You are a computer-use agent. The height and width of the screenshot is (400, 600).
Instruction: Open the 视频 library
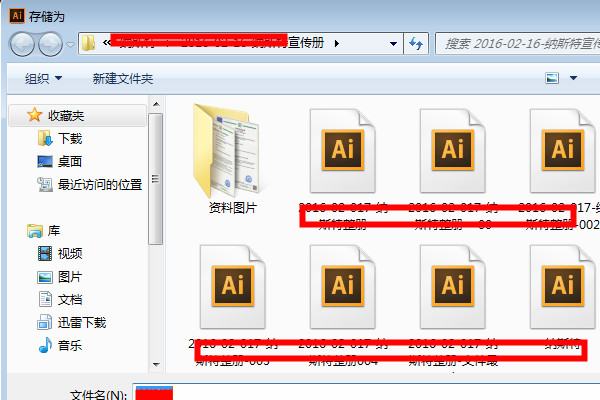(x=60, y=253)
